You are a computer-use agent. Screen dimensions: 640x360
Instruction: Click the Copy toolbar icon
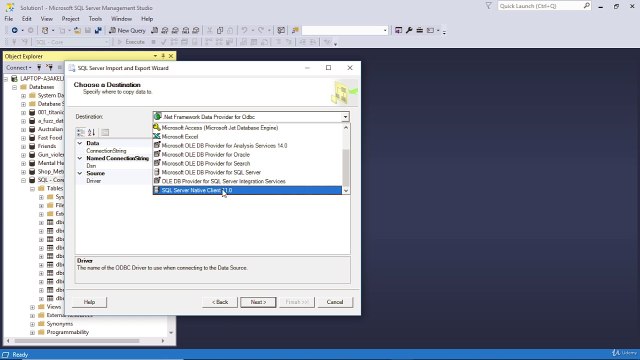coord(220,30)
